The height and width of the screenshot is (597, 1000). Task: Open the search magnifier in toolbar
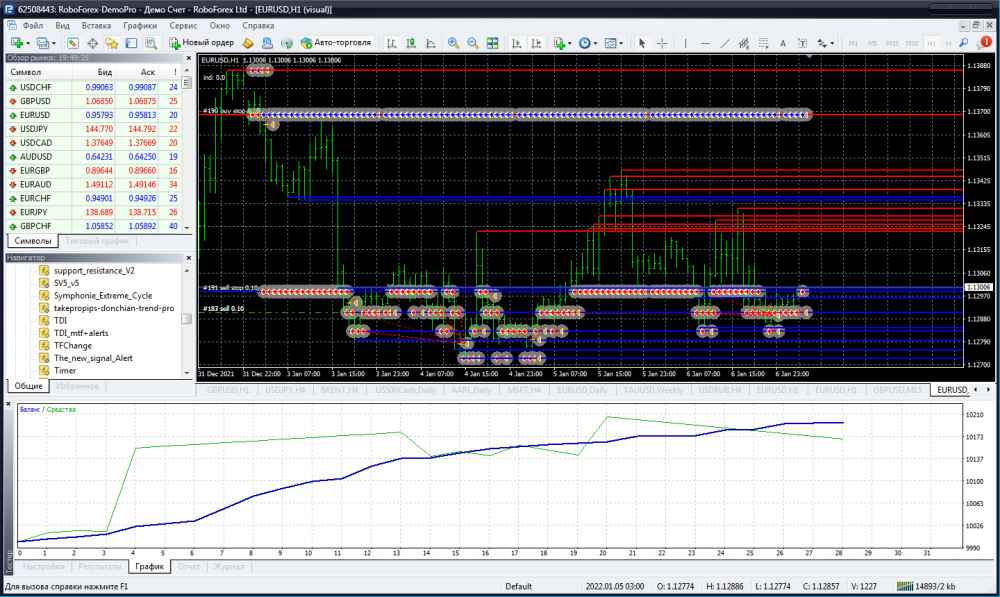[964, 43]
